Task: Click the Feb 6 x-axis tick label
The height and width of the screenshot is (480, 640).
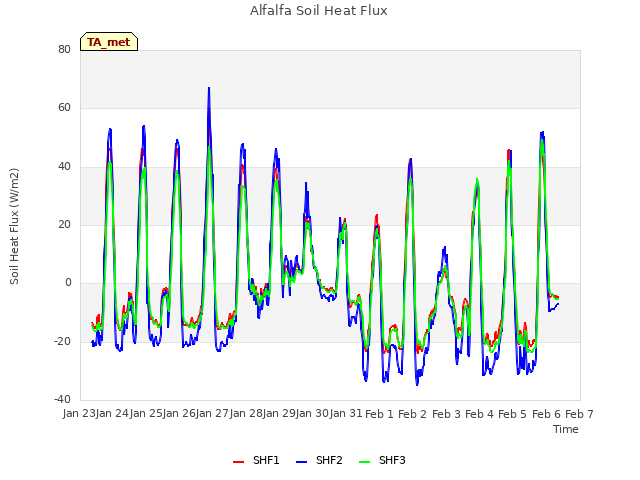Action: point(546,414)
